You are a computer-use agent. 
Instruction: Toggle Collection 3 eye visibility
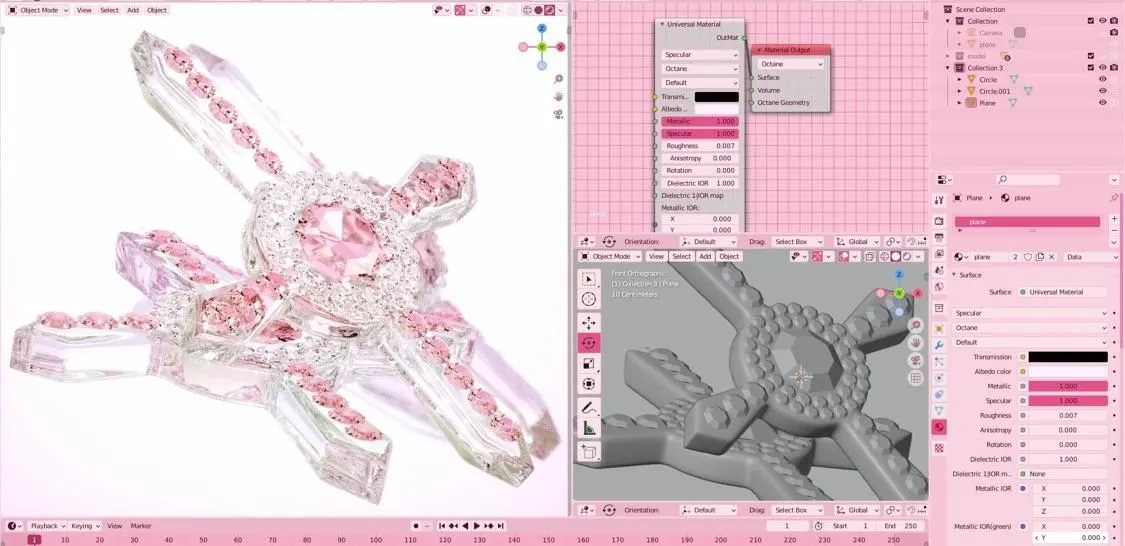[x=1103, y=67]
